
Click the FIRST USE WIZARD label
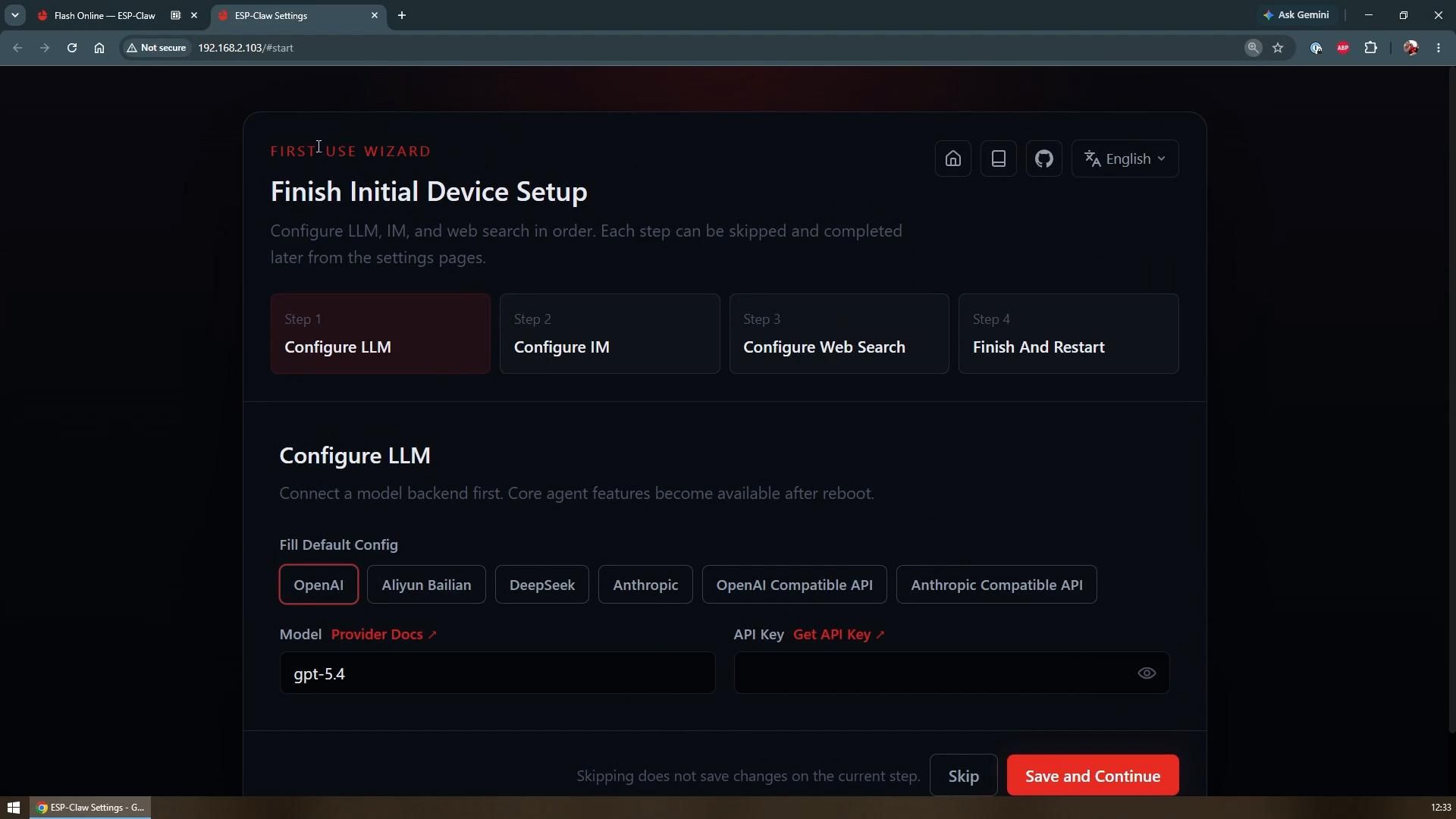(x=350, y=151)
